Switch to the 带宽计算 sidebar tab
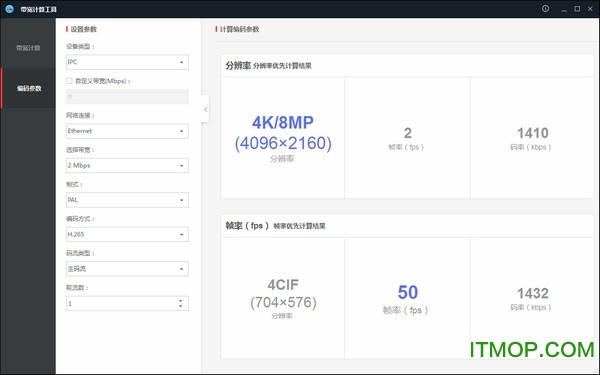 click(x=28, y=48)
